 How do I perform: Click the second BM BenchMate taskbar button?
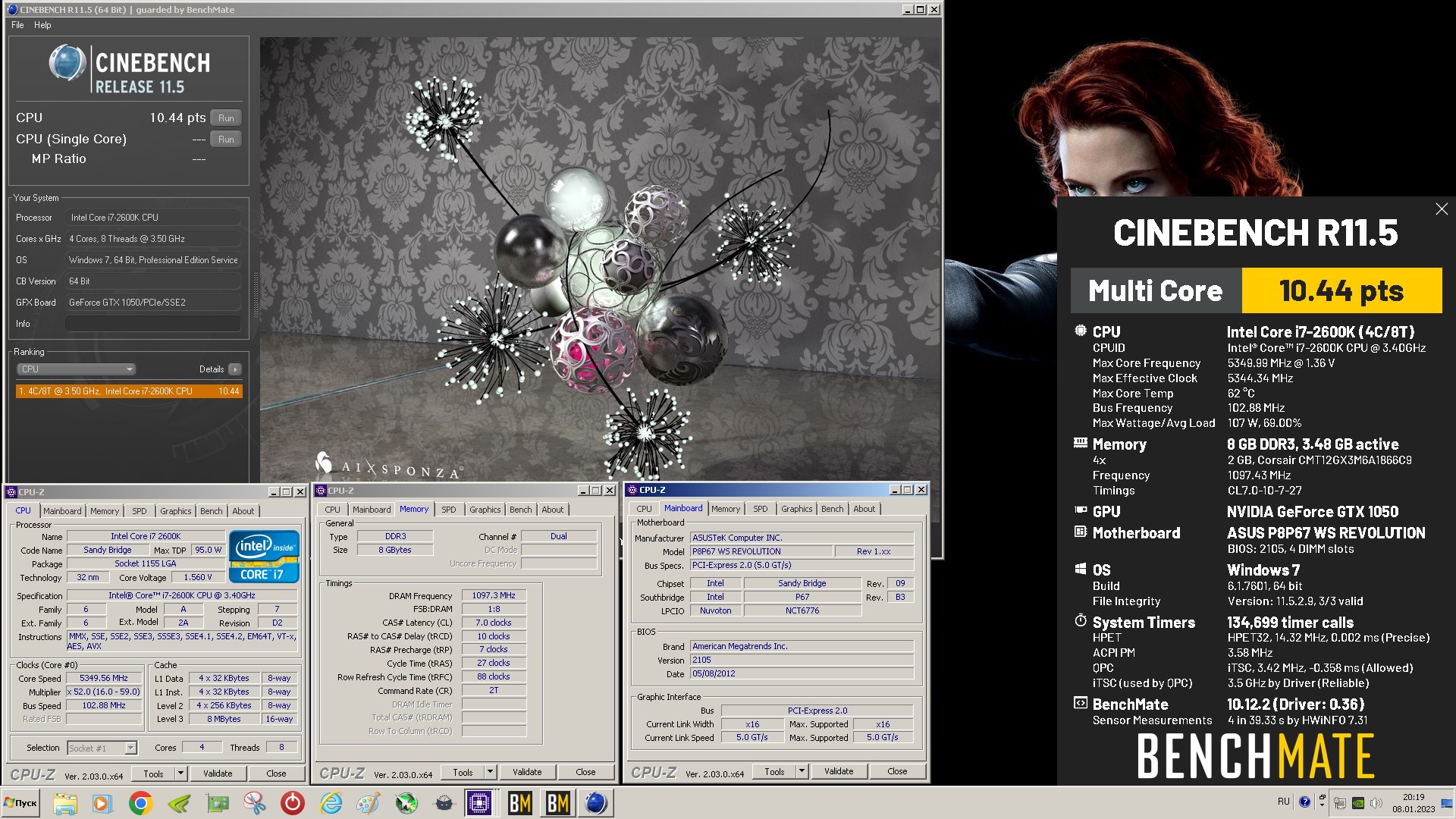pyautogui.click(x=558, y=803)
